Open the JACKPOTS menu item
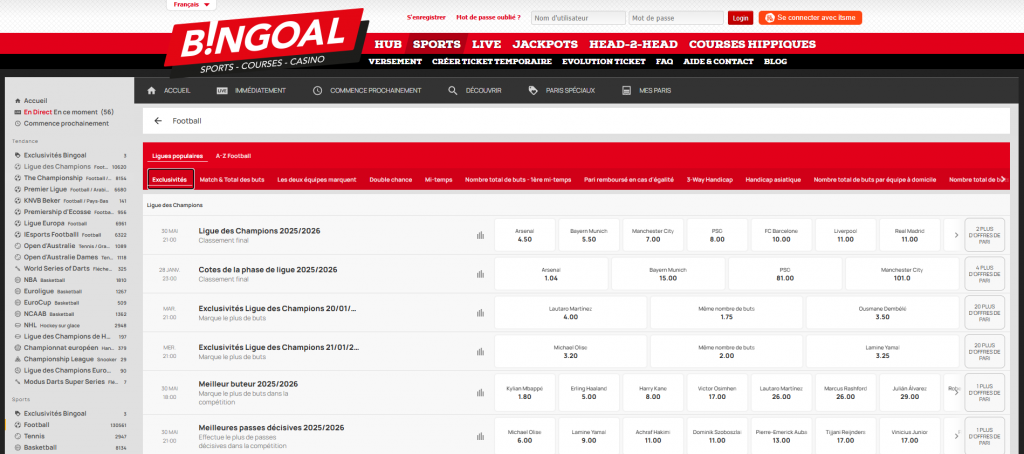The image size is (1024, 454). 545,44
